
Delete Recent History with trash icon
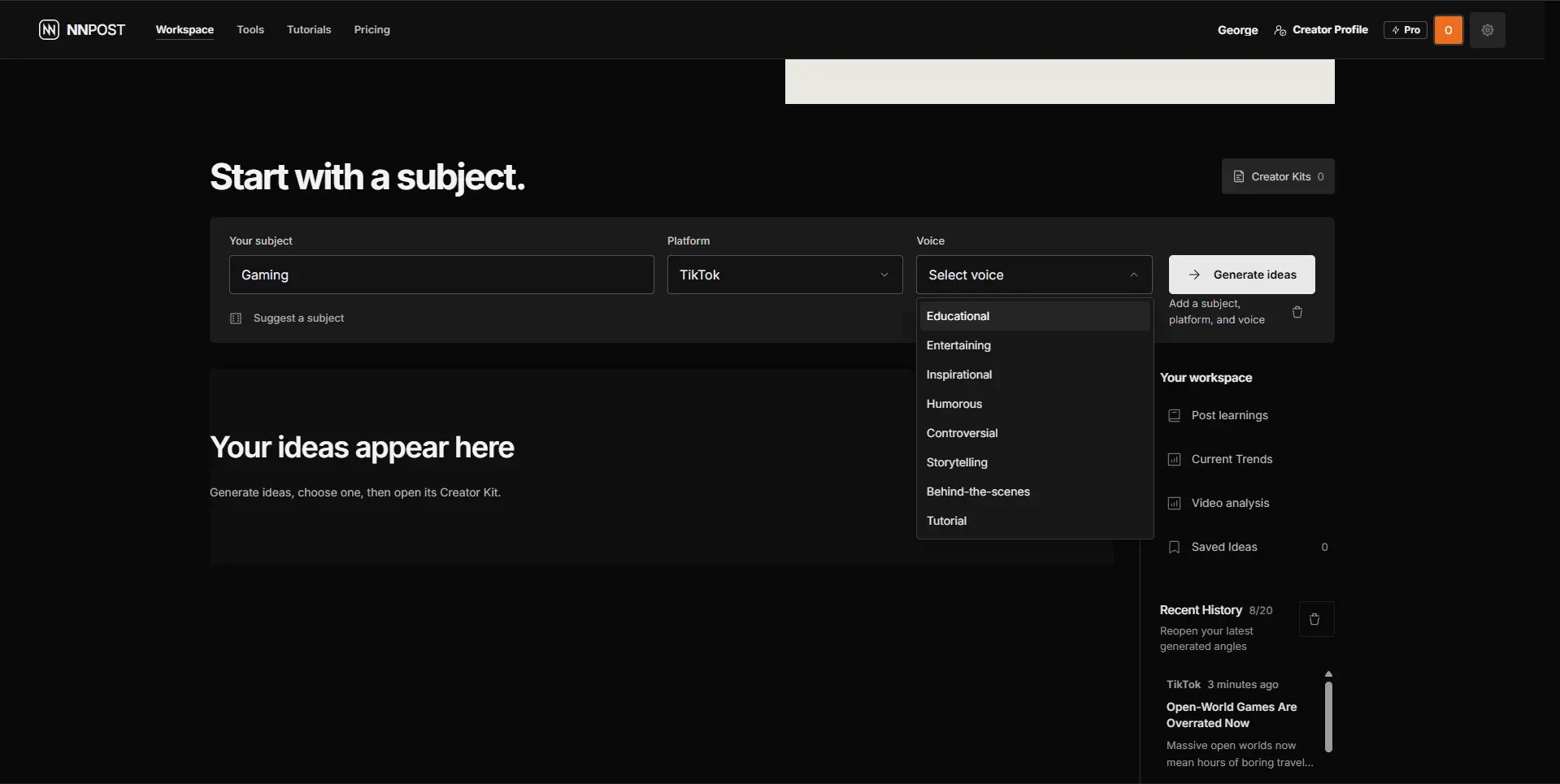click(x=1315, y=619)
